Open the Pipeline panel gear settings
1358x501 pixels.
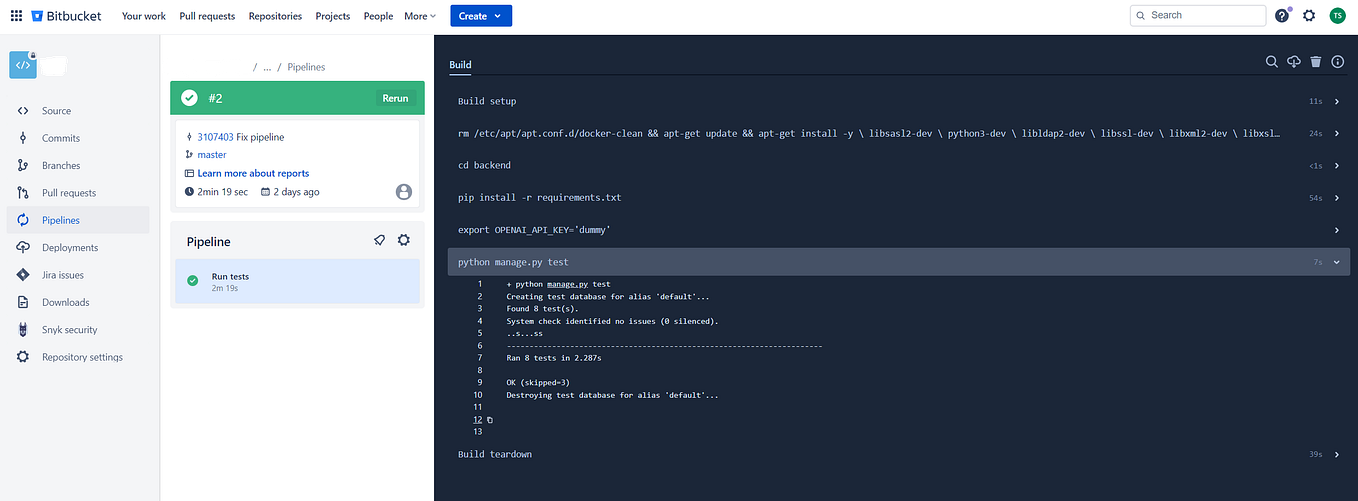[x=404, y=240]
